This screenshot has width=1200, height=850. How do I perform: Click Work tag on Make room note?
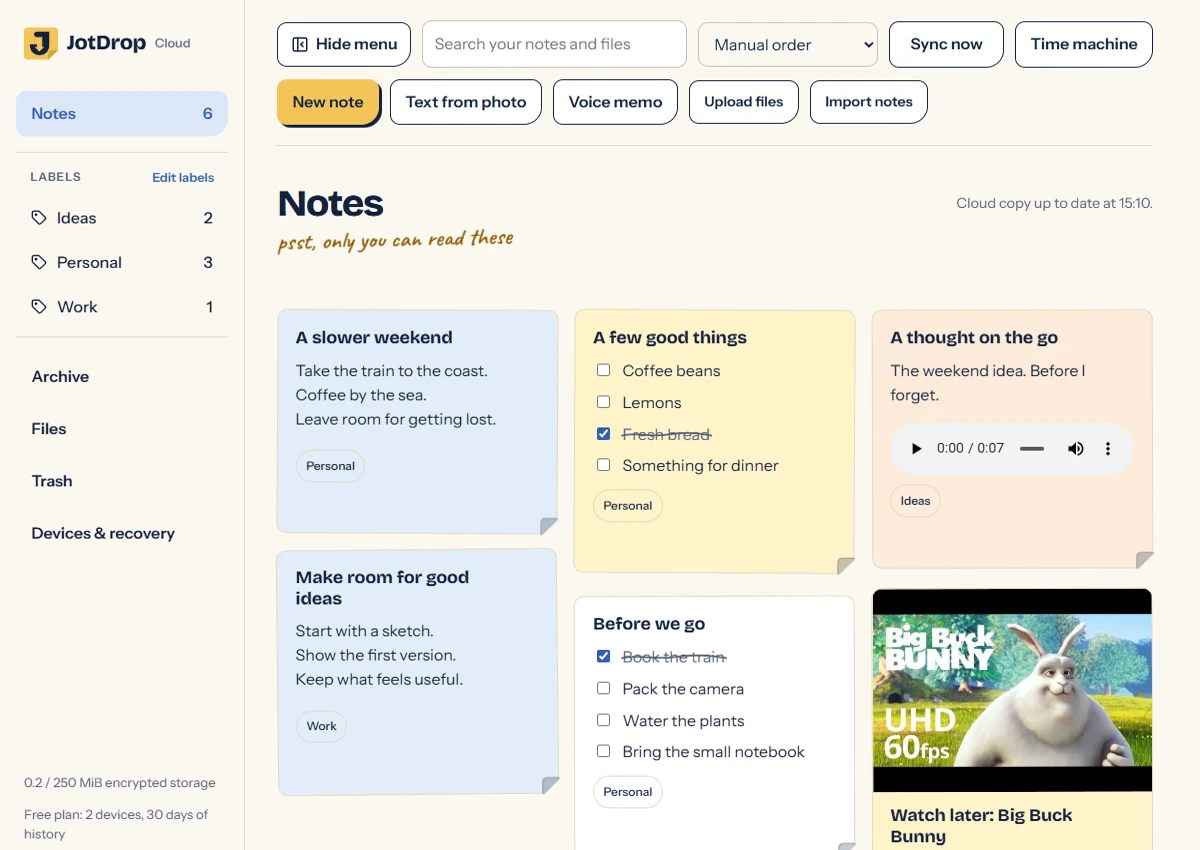tap(321, 726)
